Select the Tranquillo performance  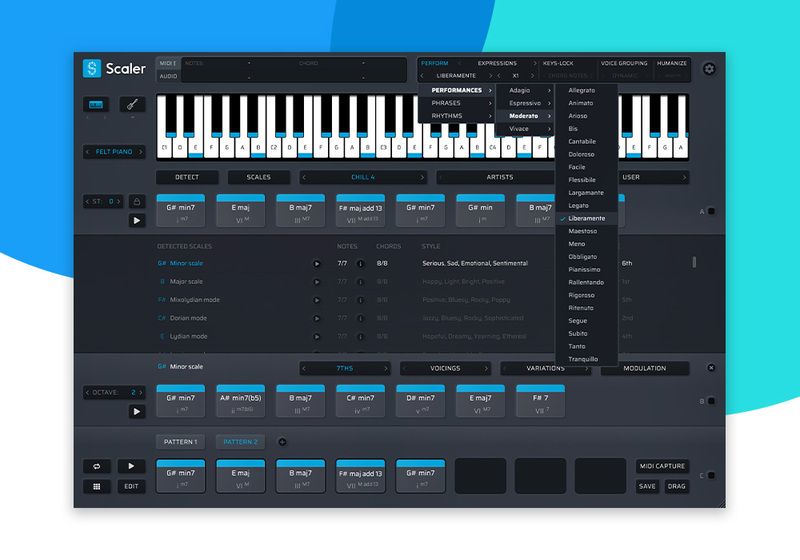point(587,359)
